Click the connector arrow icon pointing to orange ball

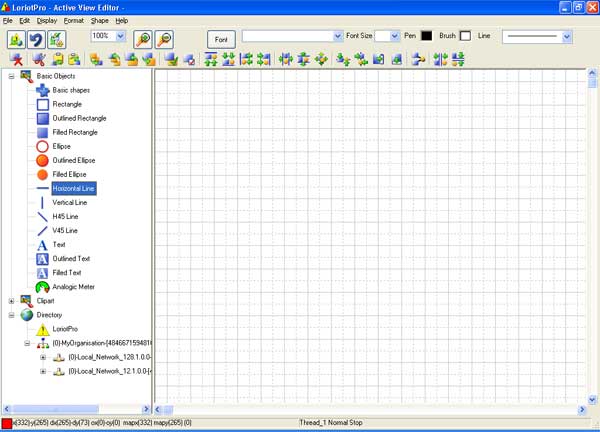point(418,59)
